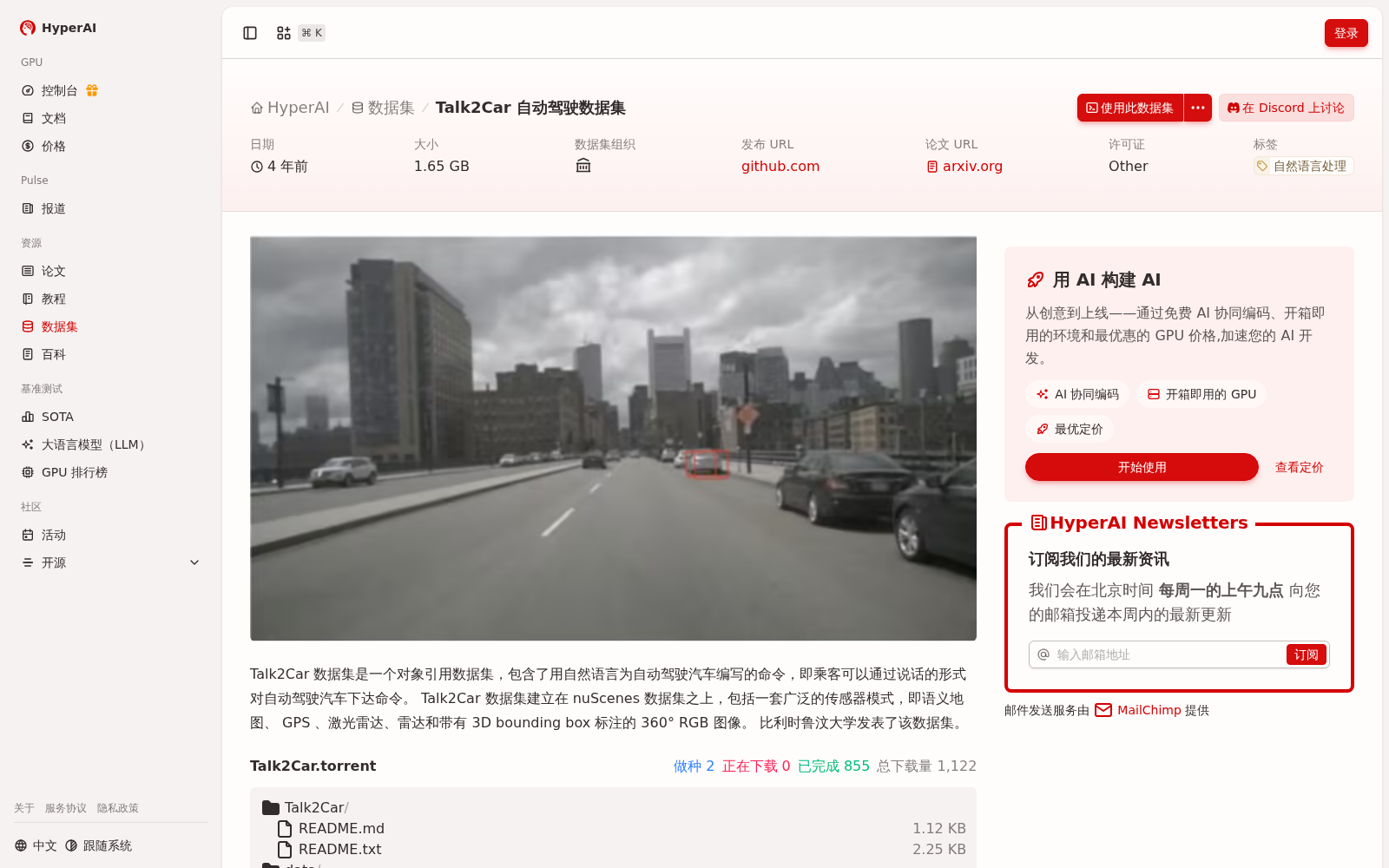This screenshot has width=1389, height=868.
Task: Open 报道 under Pulse
Action: [111, 208]
